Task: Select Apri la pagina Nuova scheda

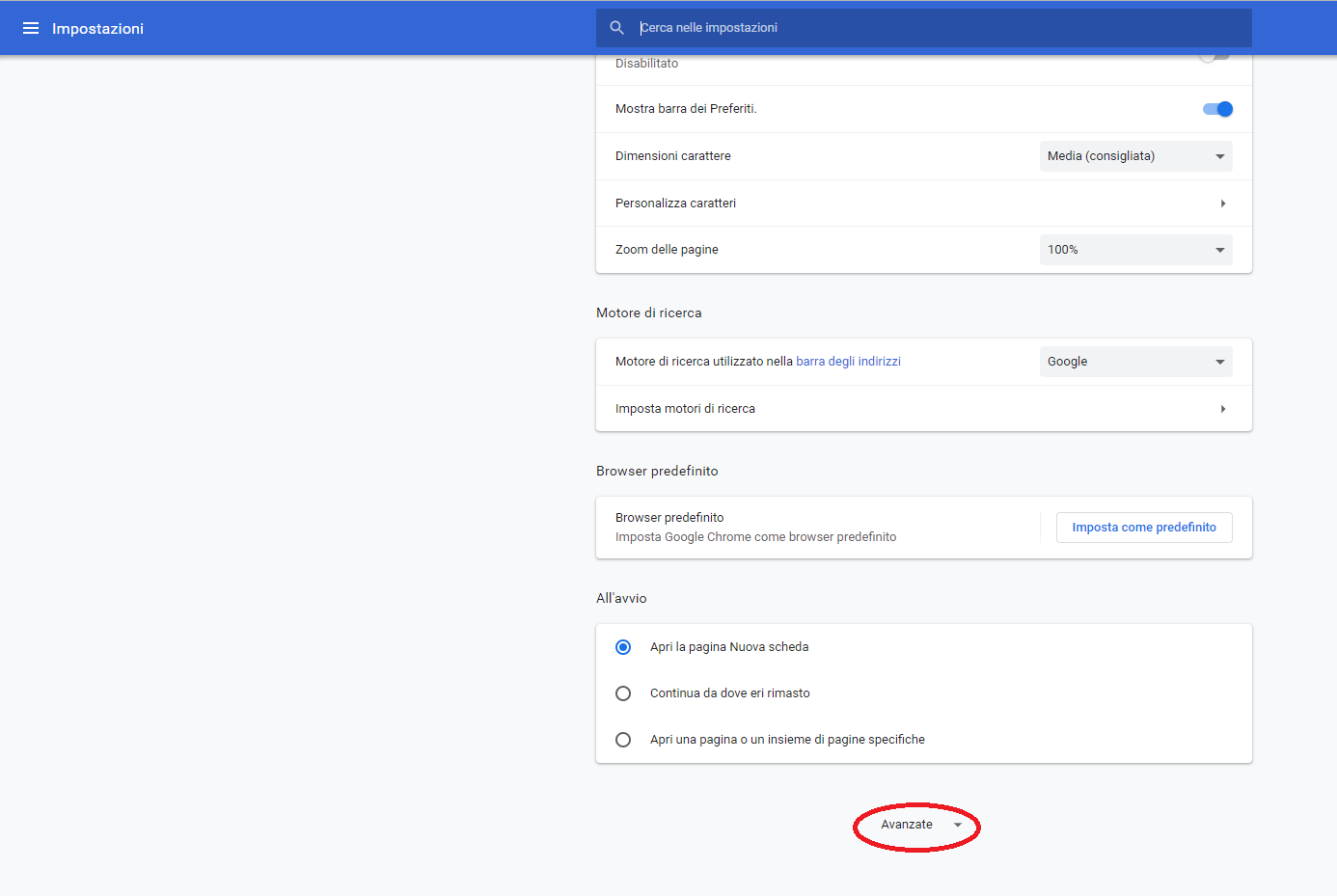Action: click(623, 647)
